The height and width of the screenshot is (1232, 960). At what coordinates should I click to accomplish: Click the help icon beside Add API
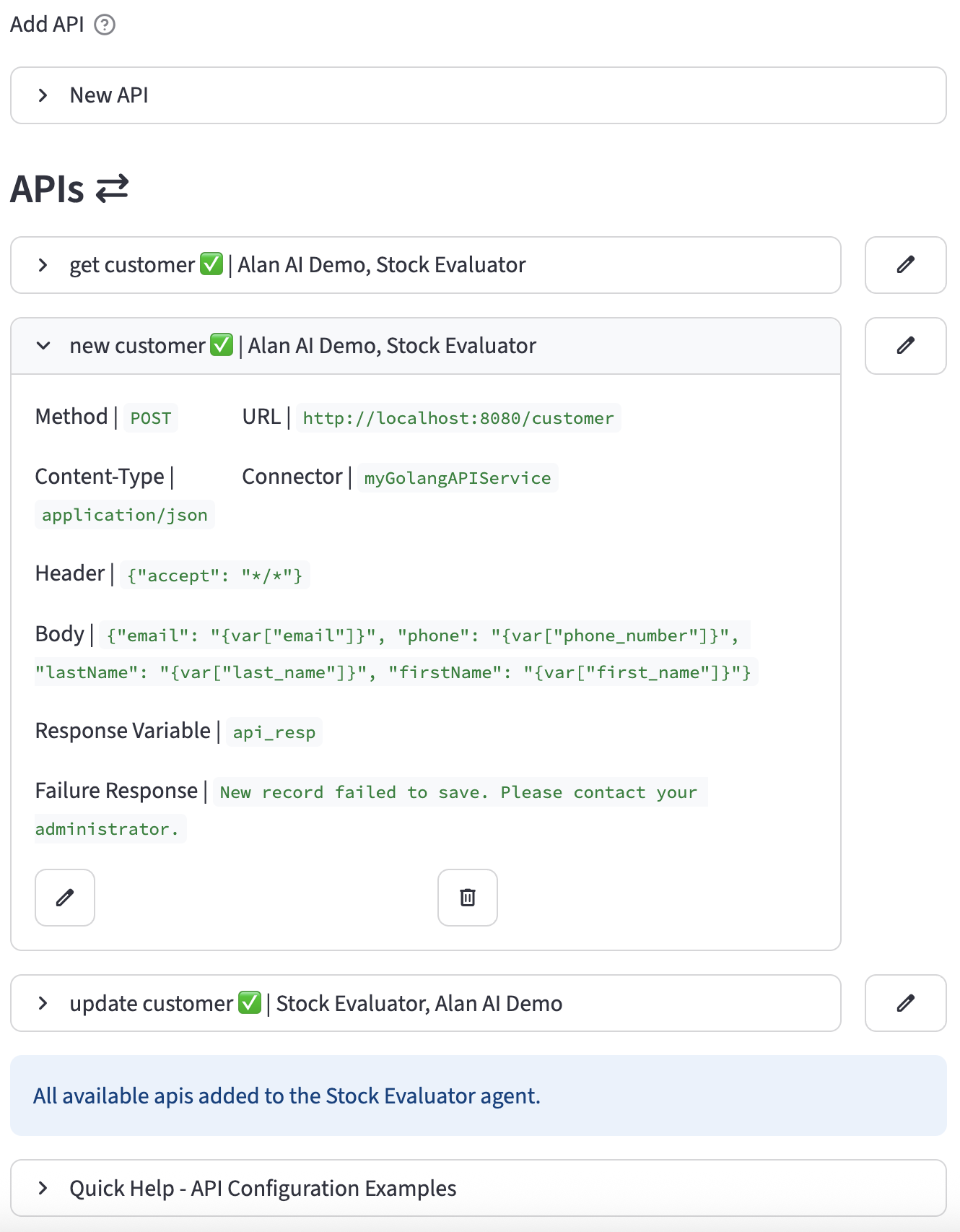pyautogui.click(x=105, y=25)
